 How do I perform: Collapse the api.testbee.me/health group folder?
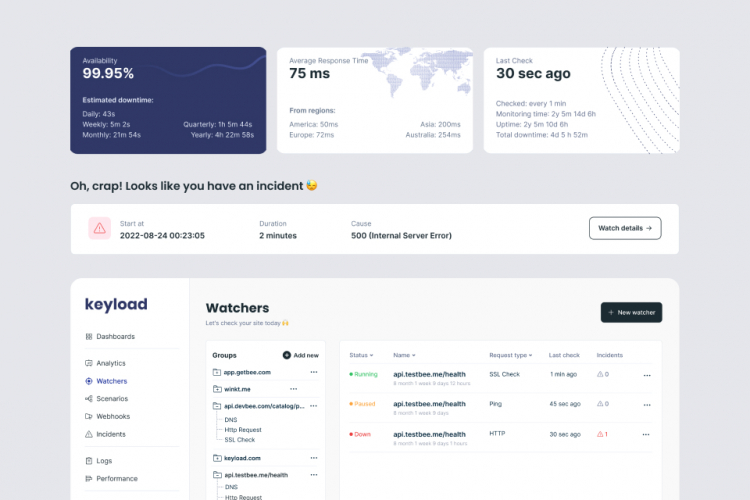[x=217, y=475]
